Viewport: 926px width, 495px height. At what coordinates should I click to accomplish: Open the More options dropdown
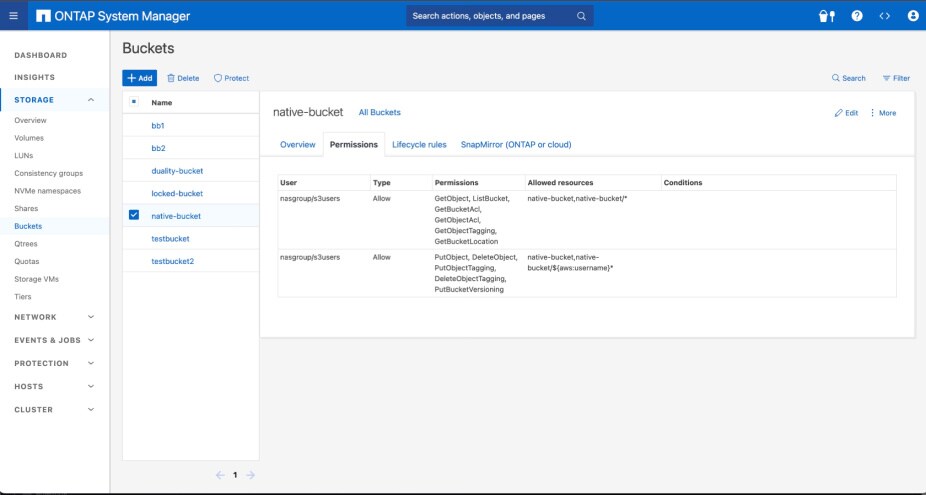tap(882, 113)
